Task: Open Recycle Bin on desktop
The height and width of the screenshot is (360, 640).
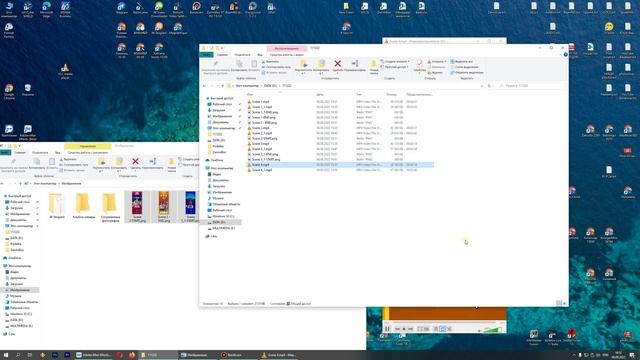Action: [28, 90]
